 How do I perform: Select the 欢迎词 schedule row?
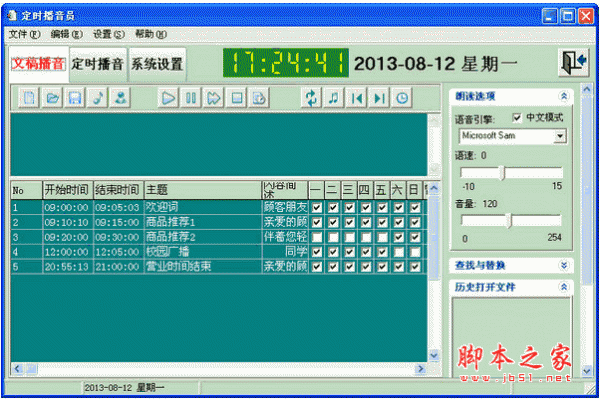(x=218, y=207)
